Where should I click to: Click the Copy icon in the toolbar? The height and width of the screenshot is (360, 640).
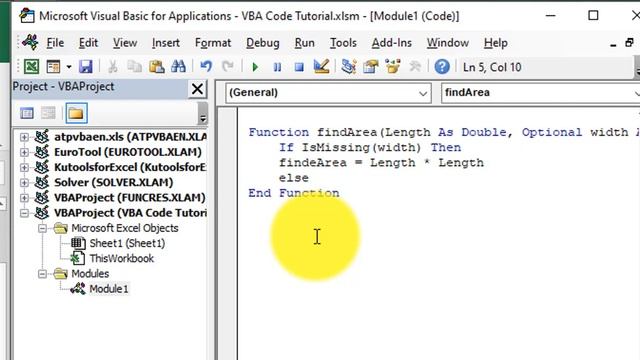[x=134, y=67]
